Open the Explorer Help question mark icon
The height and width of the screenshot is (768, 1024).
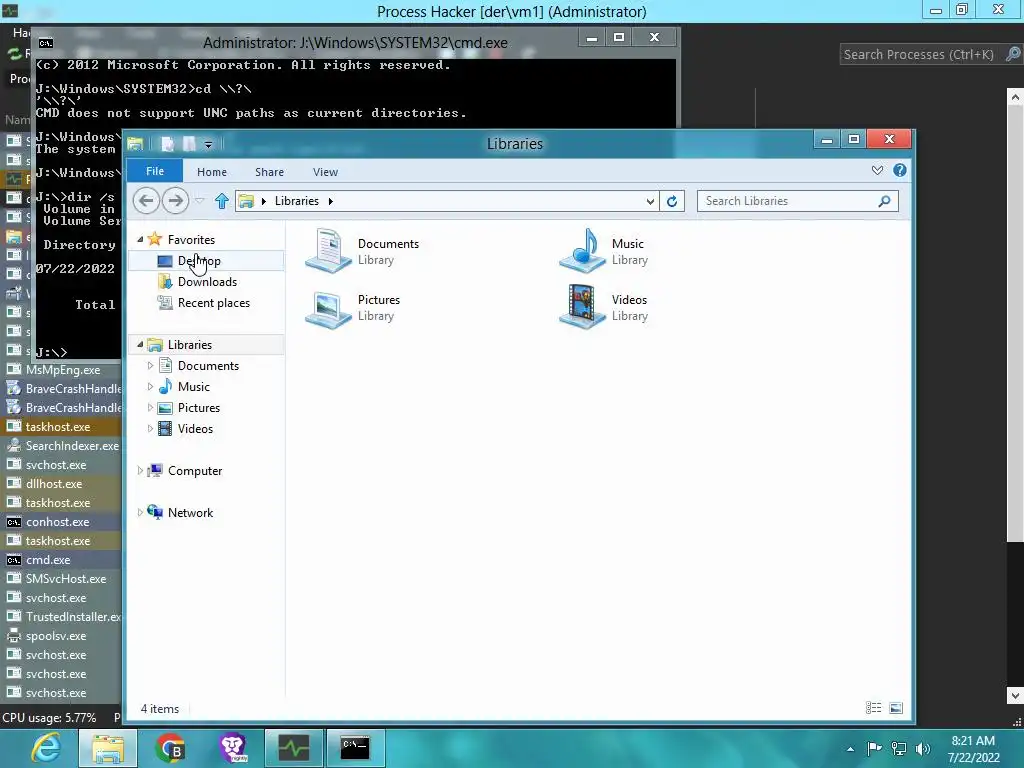(x=900, y=170)
